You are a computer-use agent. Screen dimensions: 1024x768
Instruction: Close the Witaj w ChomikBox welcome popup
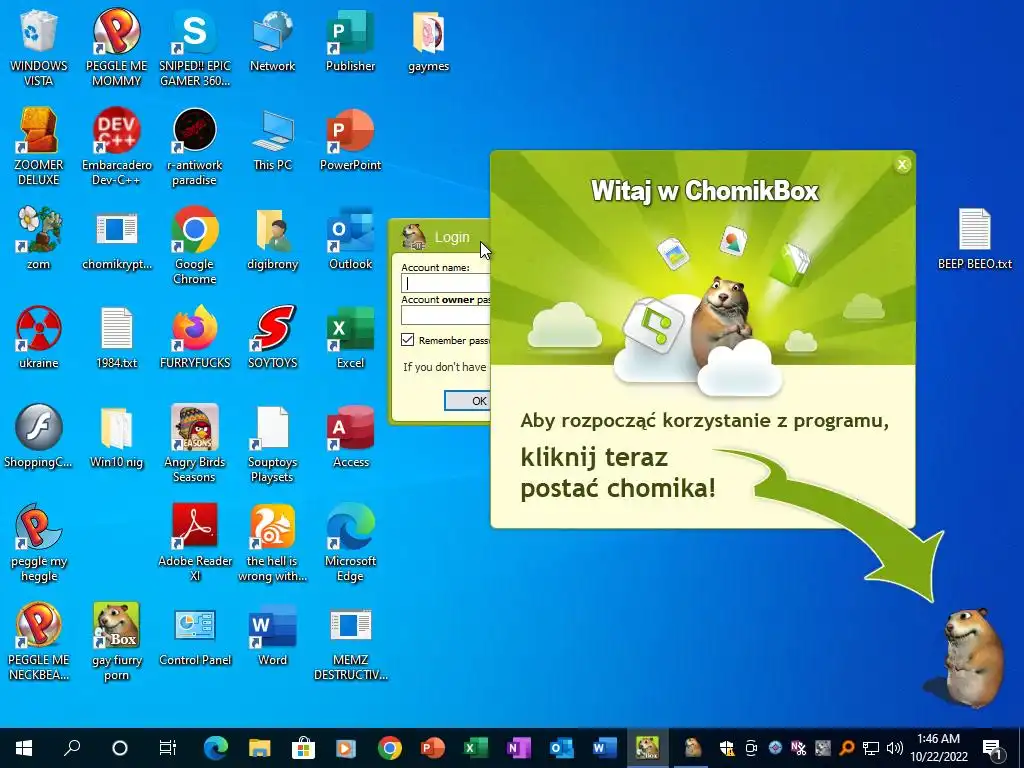pos(903,165)
